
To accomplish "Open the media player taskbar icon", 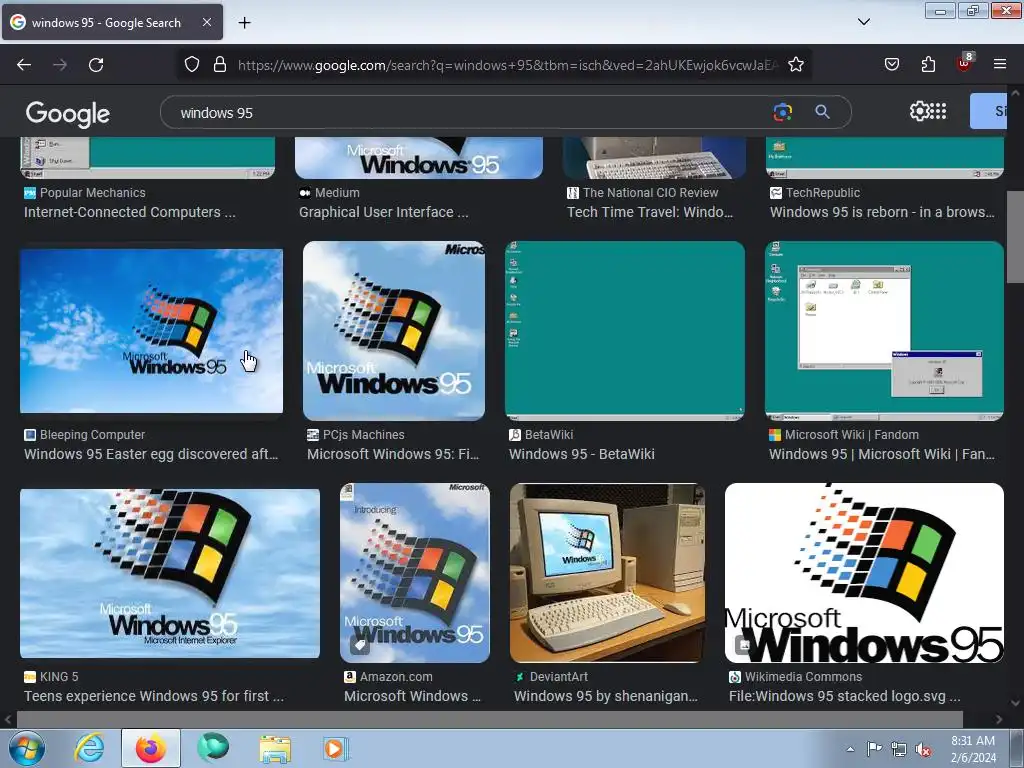I will click(x=336, y=748).
